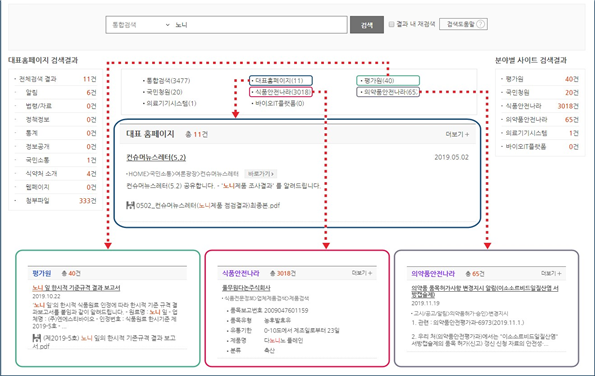Screen dimensions: 595x380
Task: Open the 의료기기시스템(1) tab link
Action: (171, 103)
